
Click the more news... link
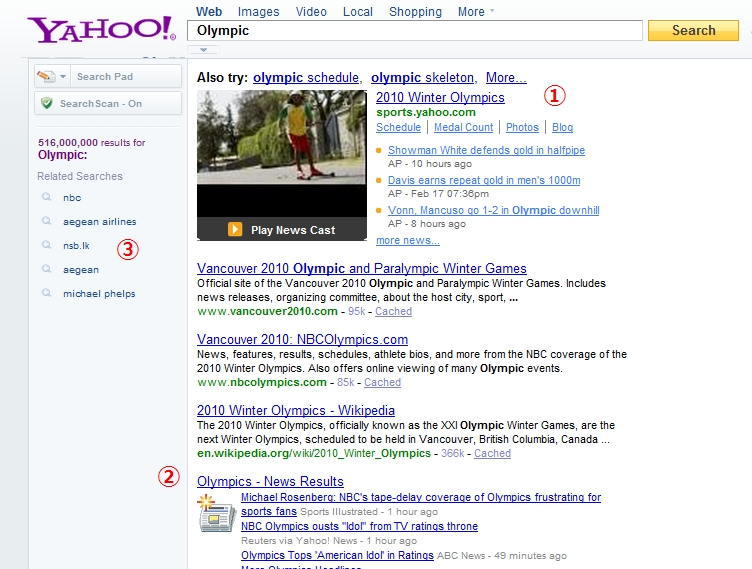click(408, 240)
